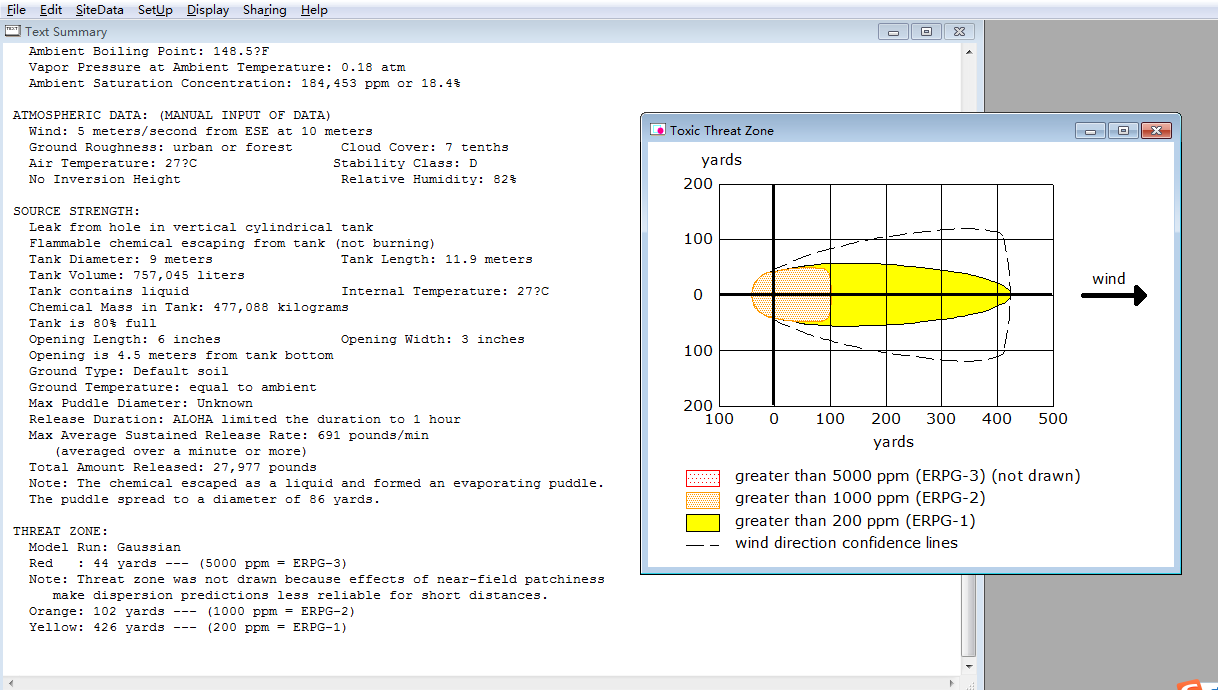
Task: Click the 'ATMOSPHERIC DATA' heading line
Action: coord(172,115)
